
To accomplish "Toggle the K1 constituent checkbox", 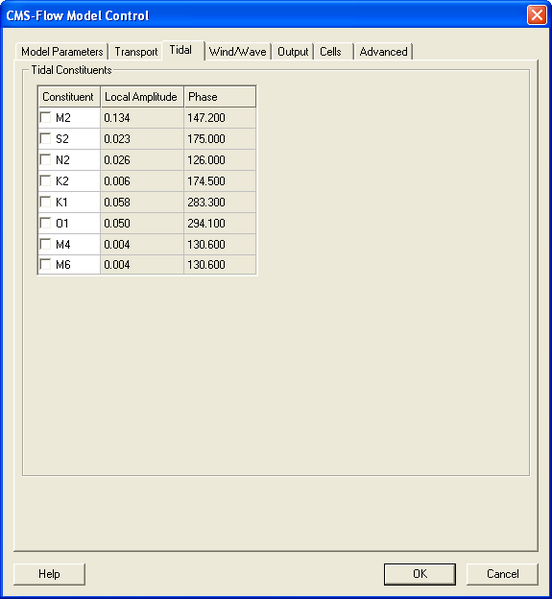I will [x=45, y=202].
